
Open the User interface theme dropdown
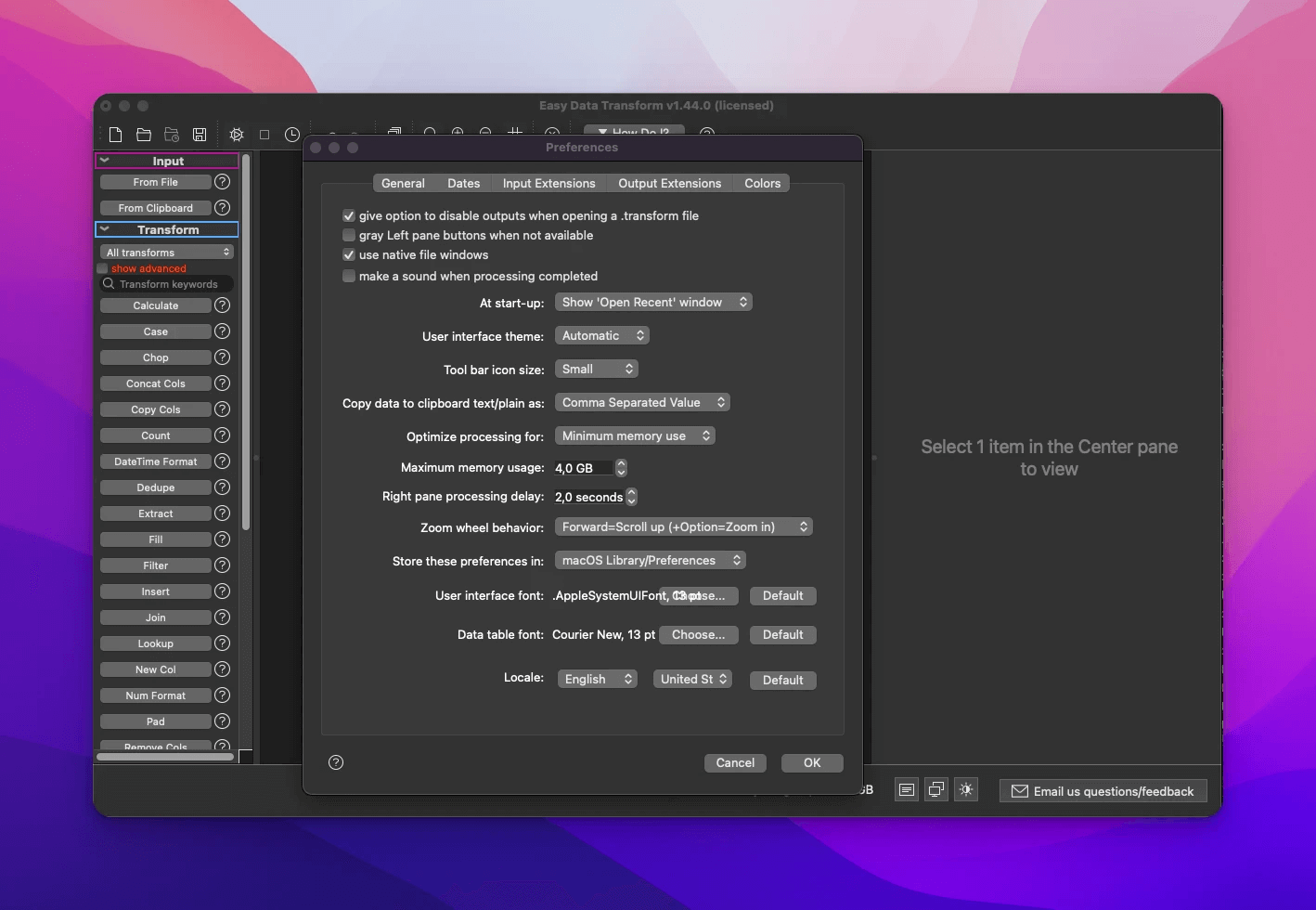[602, 336]
